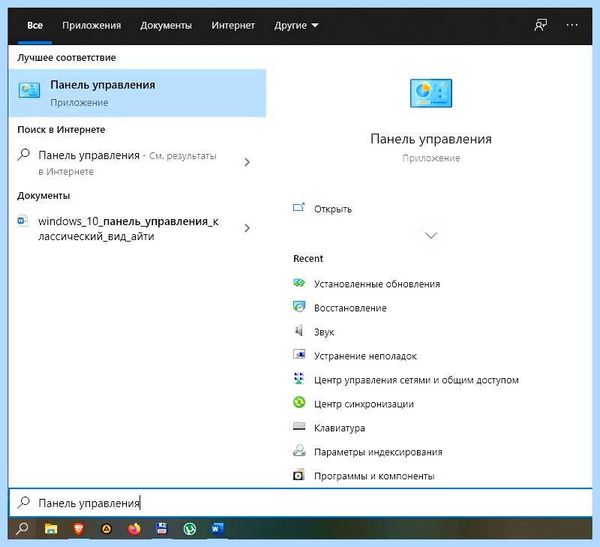Open Программы и компоненты from Recent
Viewport: 600px width, 547px height.
tap(374, 476)
